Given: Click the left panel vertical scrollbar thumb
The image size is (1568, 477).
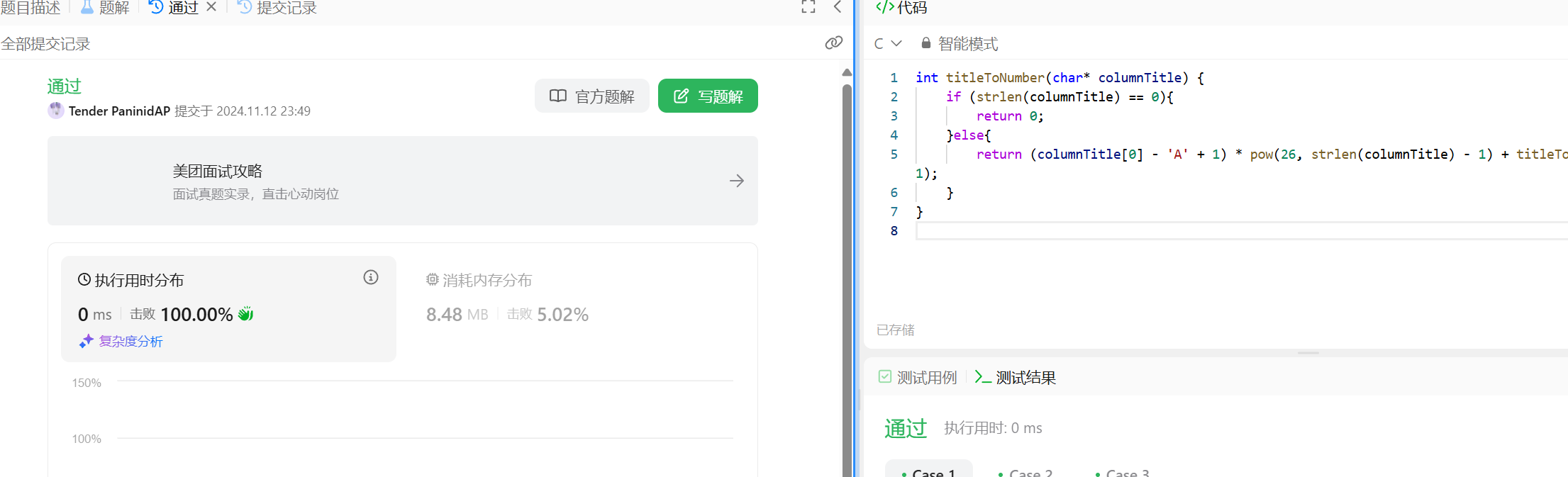Looking at the screenshot, I should [x=847, y=280].
